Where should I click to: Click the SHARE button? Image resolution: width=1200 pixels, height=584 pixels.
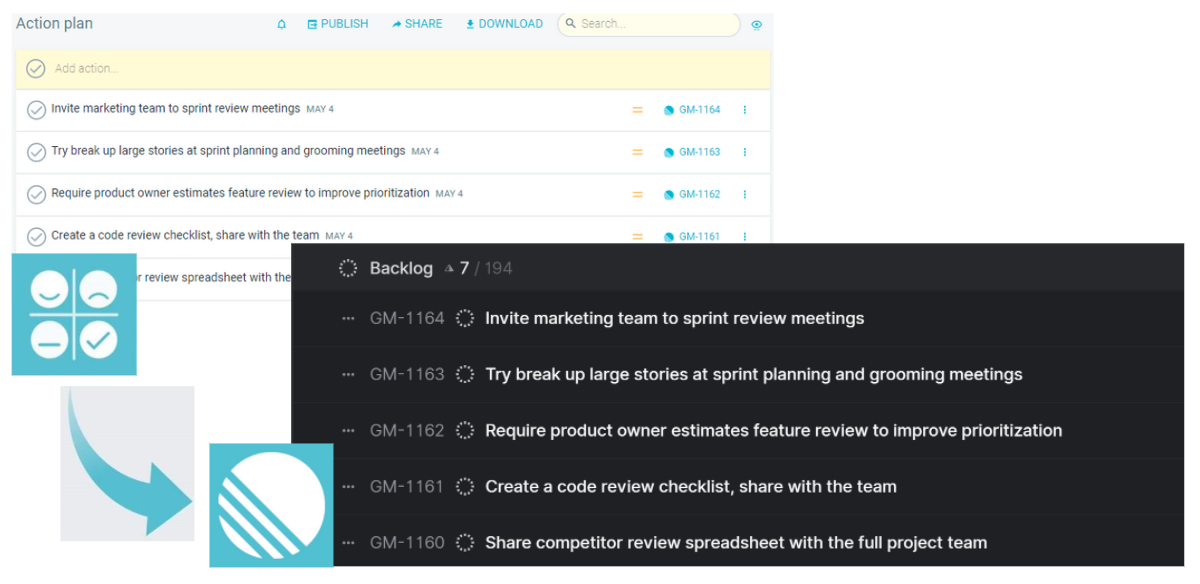[417, 24]
